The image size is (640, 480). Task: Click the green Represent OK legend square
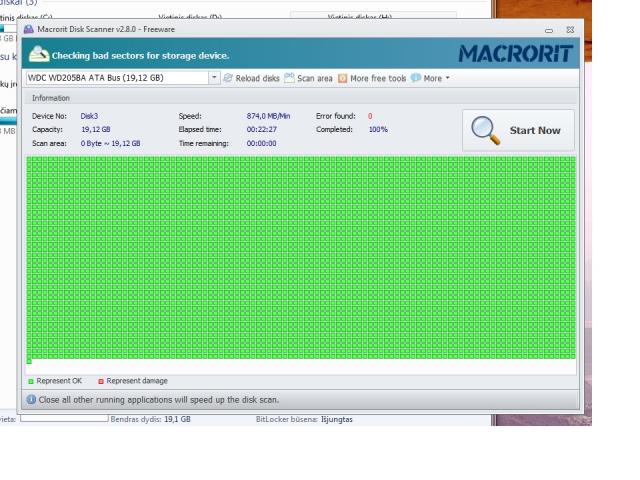coord(31,381)
